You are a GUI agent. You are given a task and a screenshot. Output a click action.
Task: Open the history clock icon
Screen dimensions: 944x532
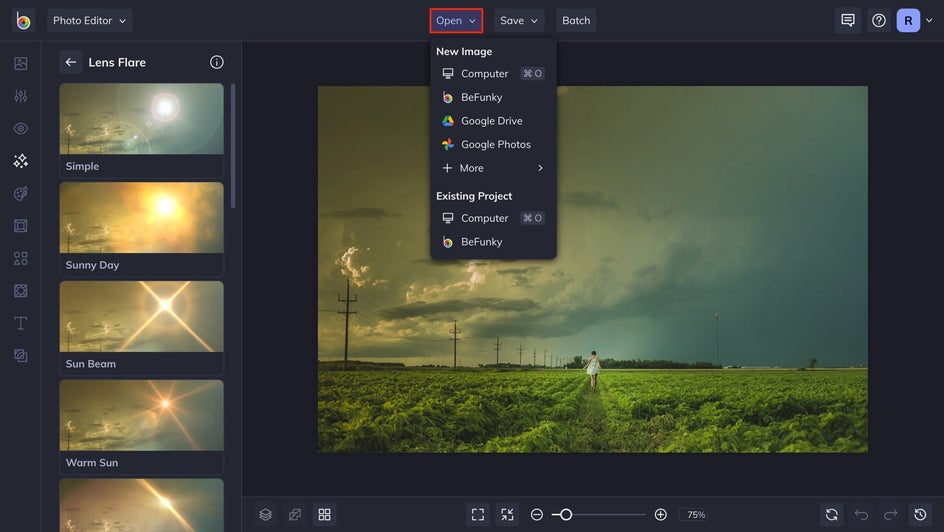[x=920, y=515]
